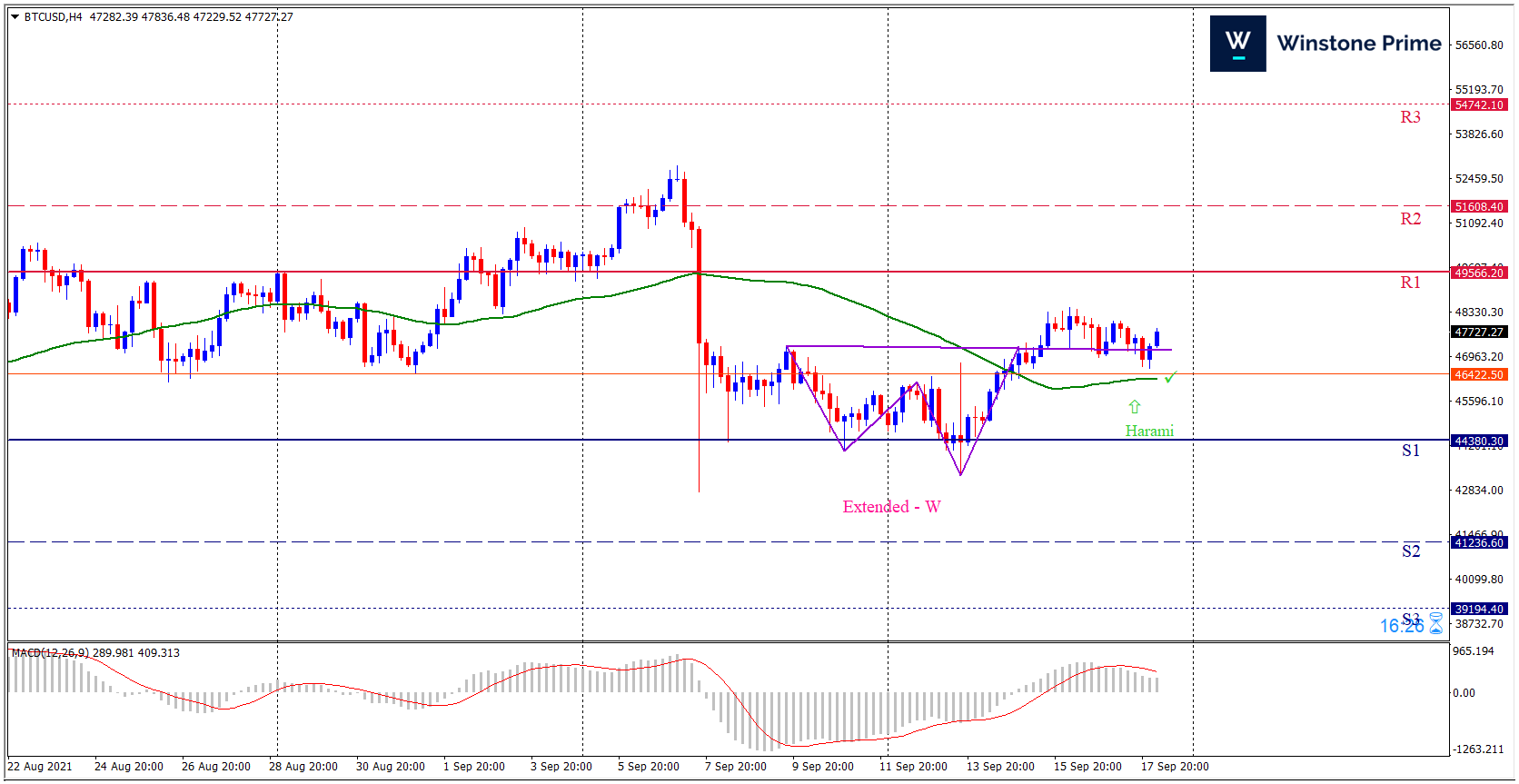Click the Winstone Prime brand text

coord(1358,44)
